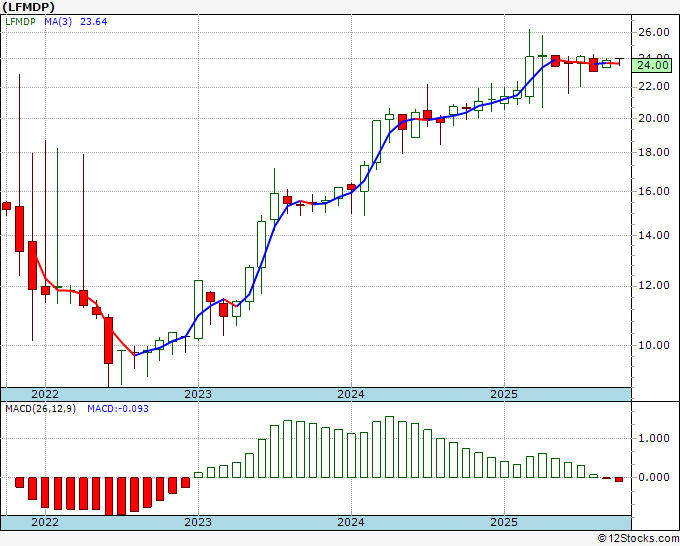680x546 pixels.
Task: Click the 2025 label on MACD panel axis
Action: click(504, 522)
